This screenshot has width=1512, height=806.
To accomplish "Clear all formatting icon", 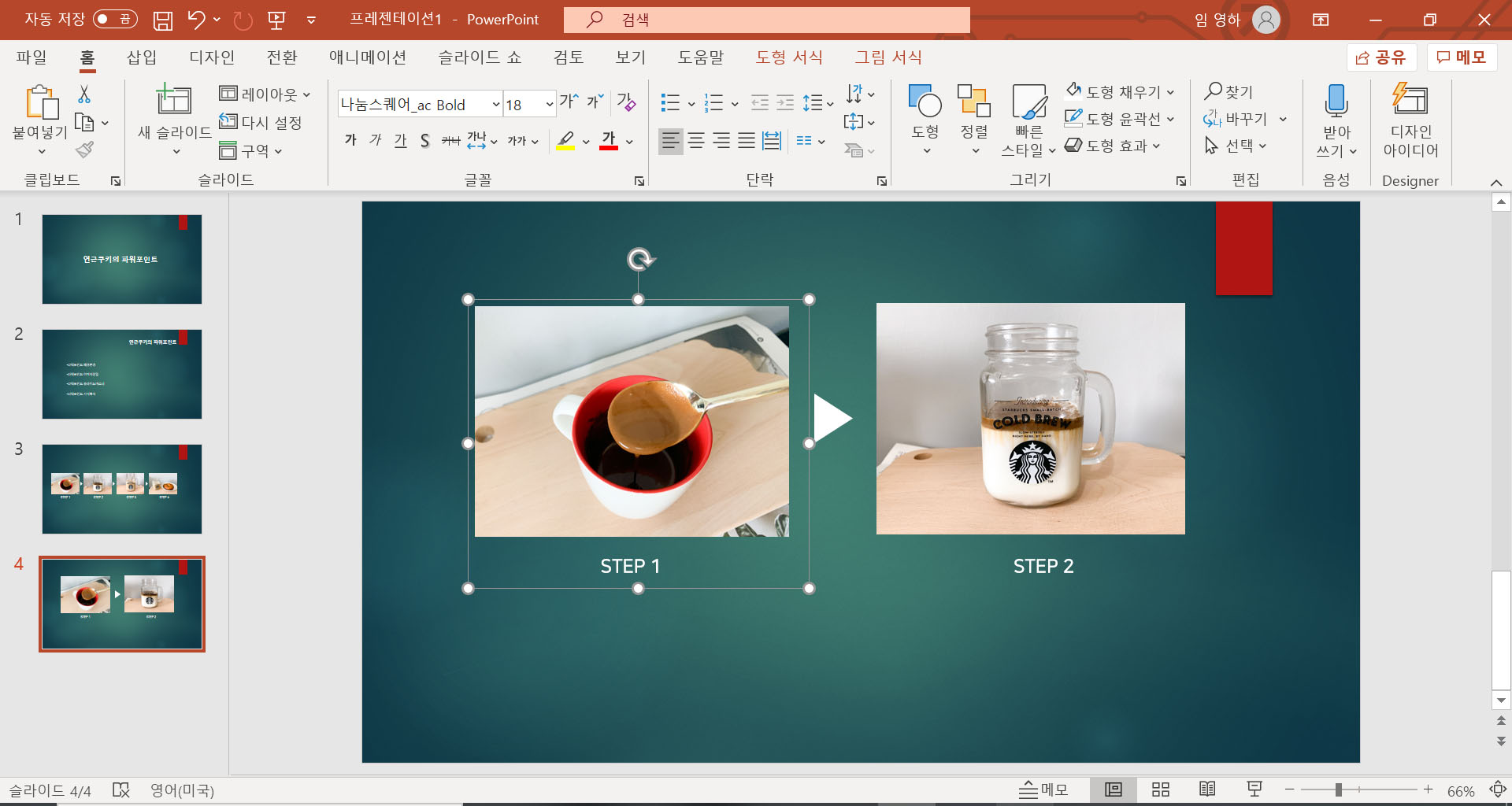I will [627, 102].
